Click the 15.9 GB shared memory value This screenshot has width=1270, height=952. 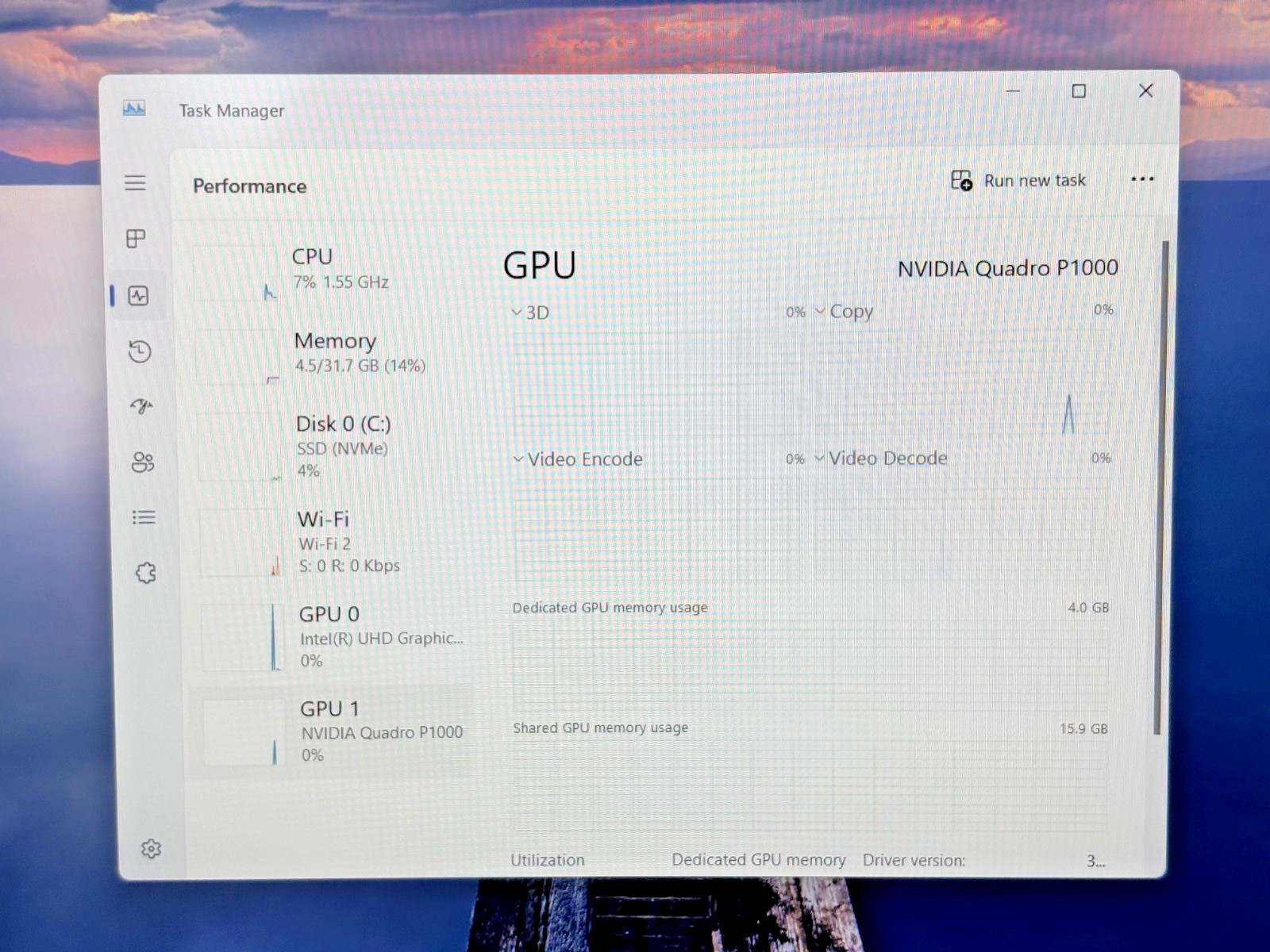(1083, 728)
